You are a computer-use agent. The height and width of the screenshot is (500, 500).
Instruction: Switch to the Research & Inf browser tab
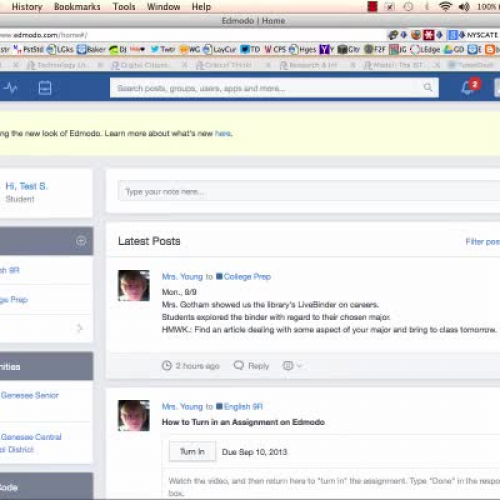(308, 65)
